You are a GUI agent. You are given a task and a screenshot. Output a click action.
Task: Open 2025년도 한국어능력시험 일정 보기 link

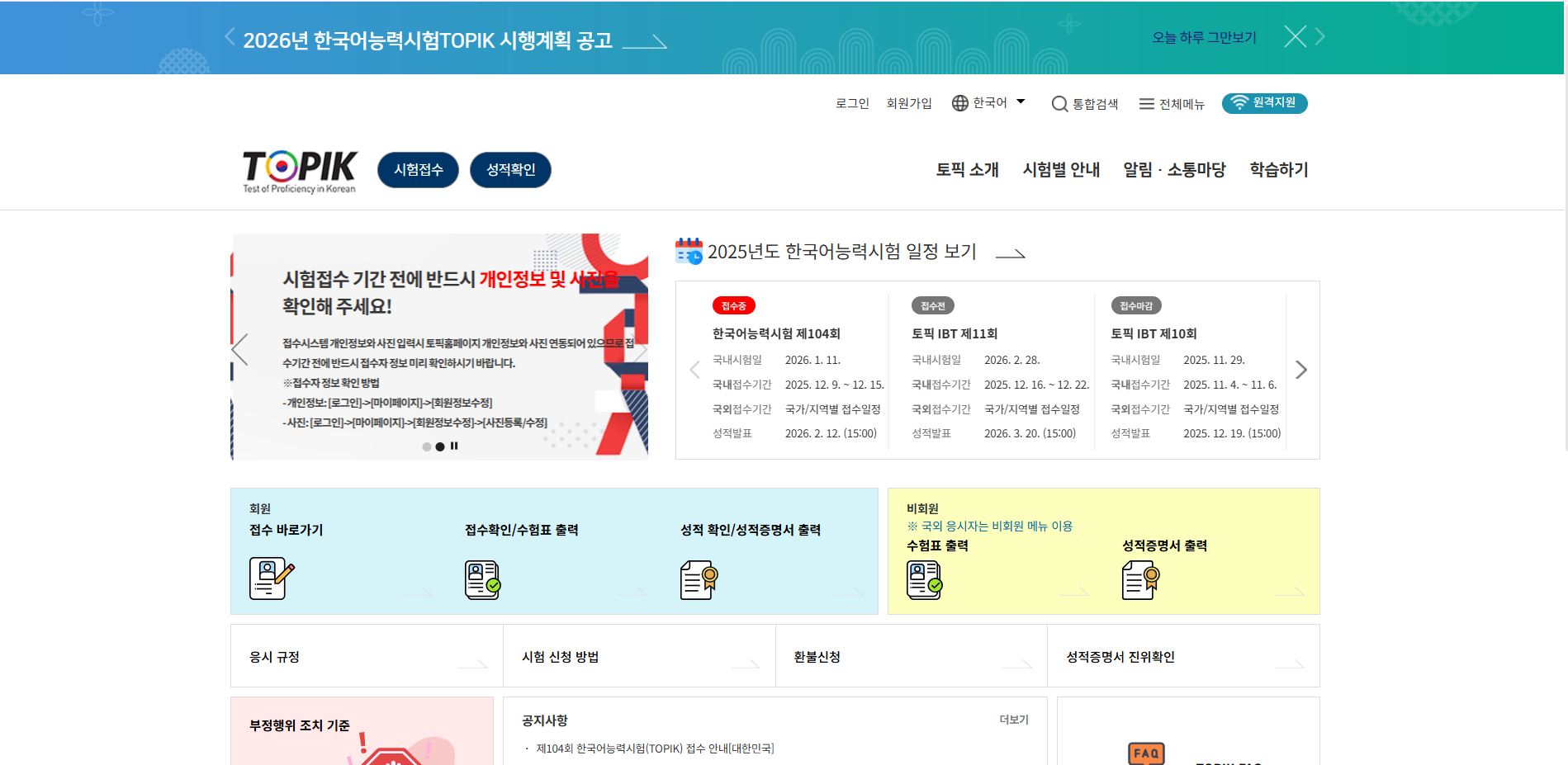(866, 252)
